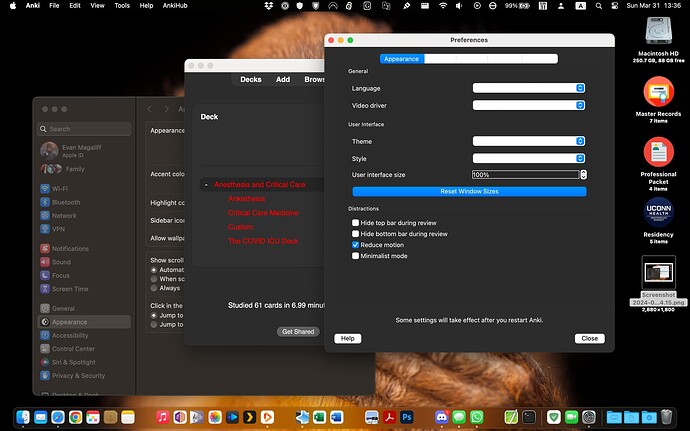690x431 pixels.
Task: Open the Language dropdown in Preferences
Action: click(529, 88)
